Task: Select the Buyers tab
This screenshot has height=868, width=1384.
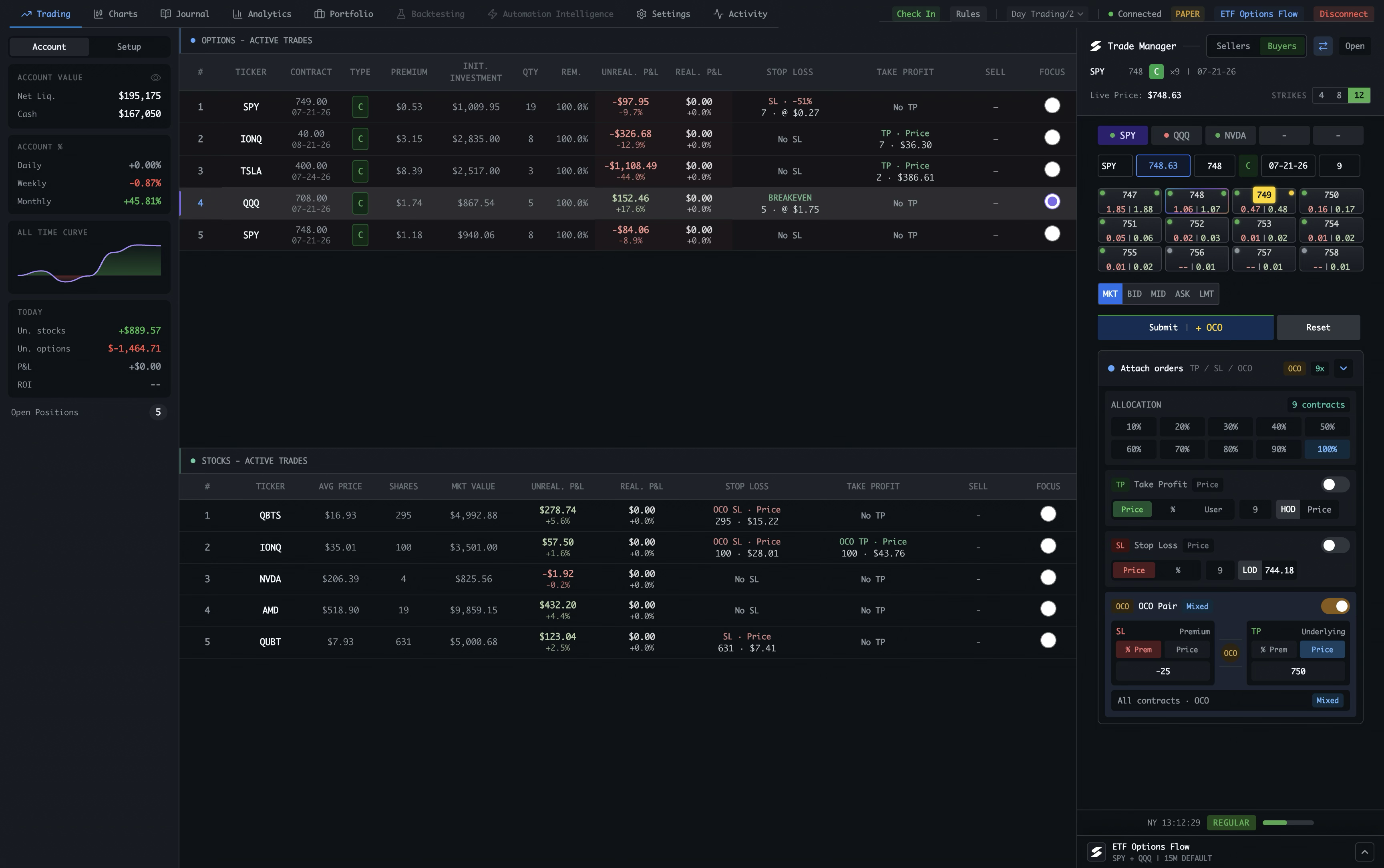Action: (1282, 46)
